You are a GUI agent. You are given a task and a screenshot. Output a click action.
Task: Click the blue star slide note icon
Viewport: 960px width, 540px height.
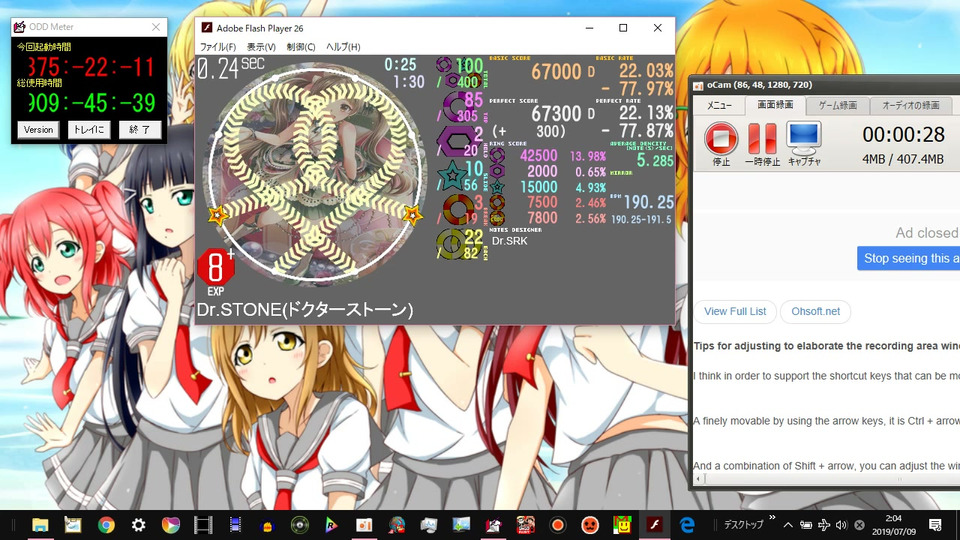pos(452,176)
